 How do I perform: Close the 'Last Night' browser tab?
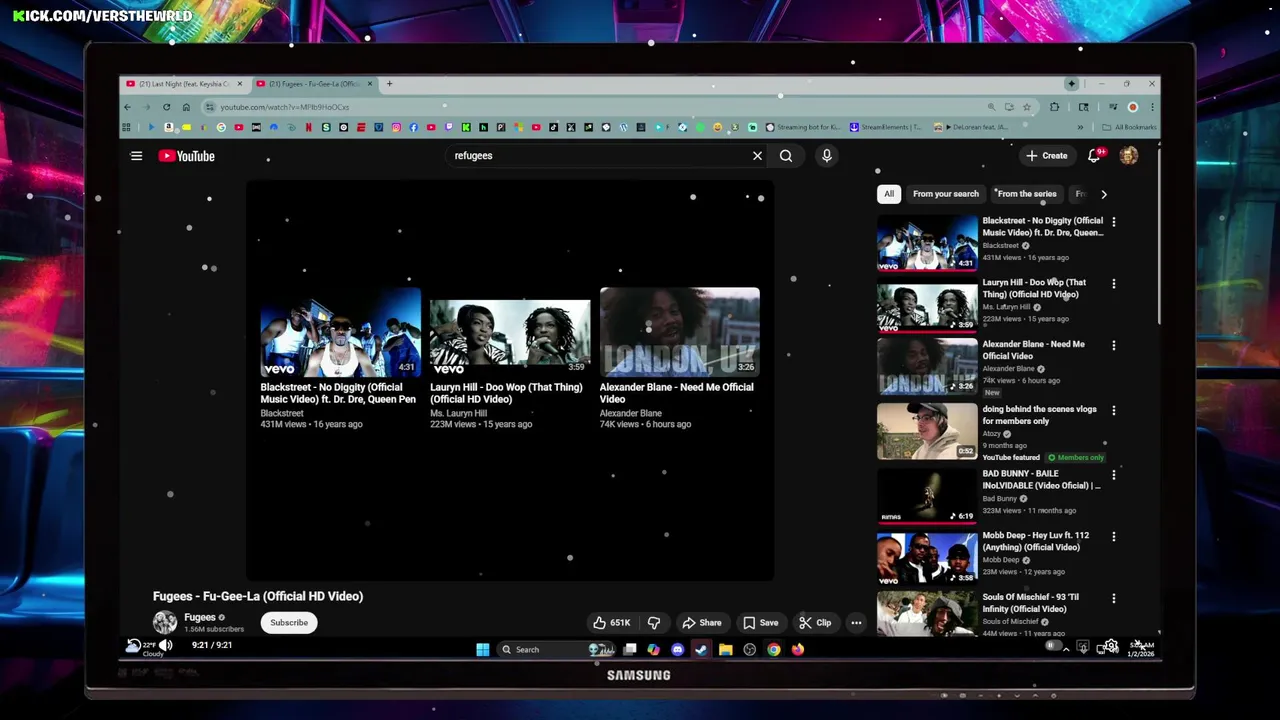(x=240, y=84)
